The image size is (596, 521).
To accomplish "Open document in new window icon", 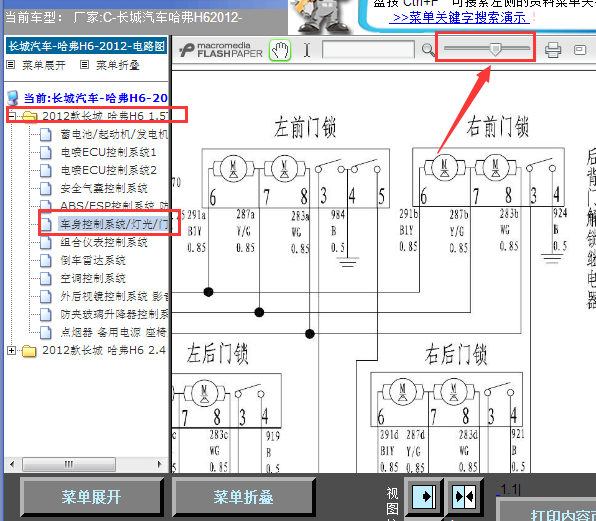I will [x=580, y=50].
